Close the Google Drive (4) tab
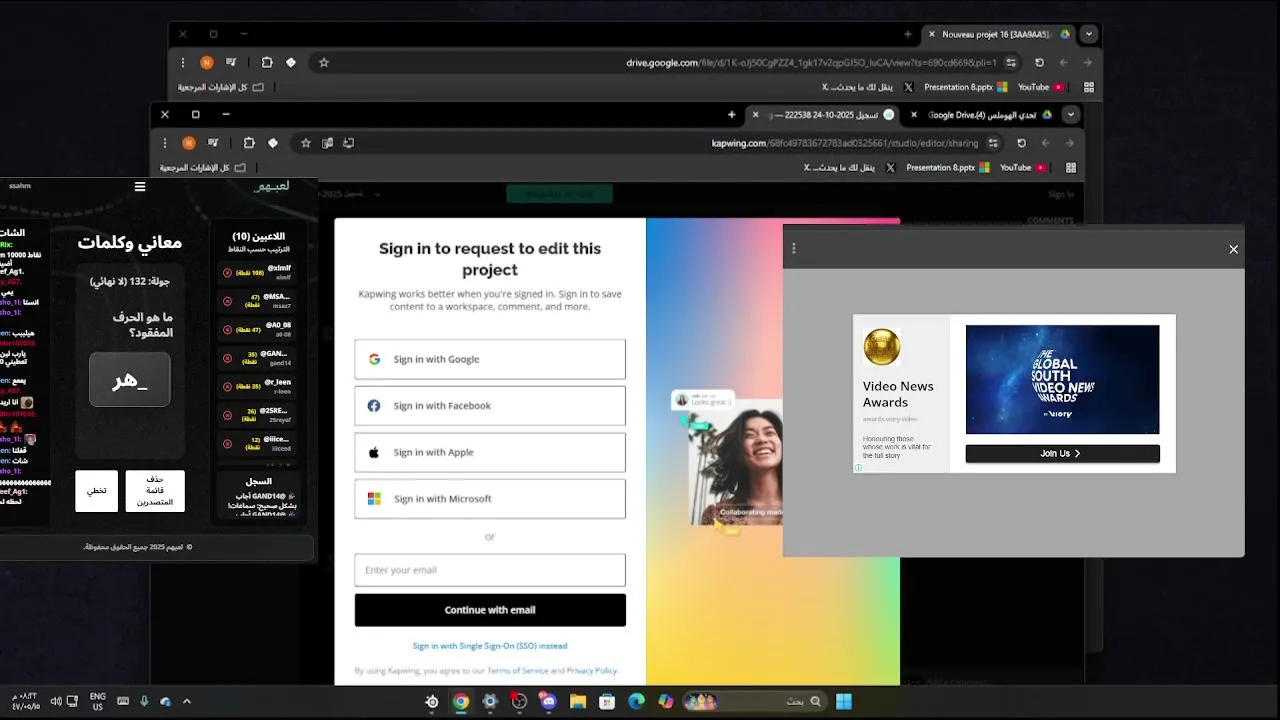The height and width of the screenshot is (720, 1280). 914,115
